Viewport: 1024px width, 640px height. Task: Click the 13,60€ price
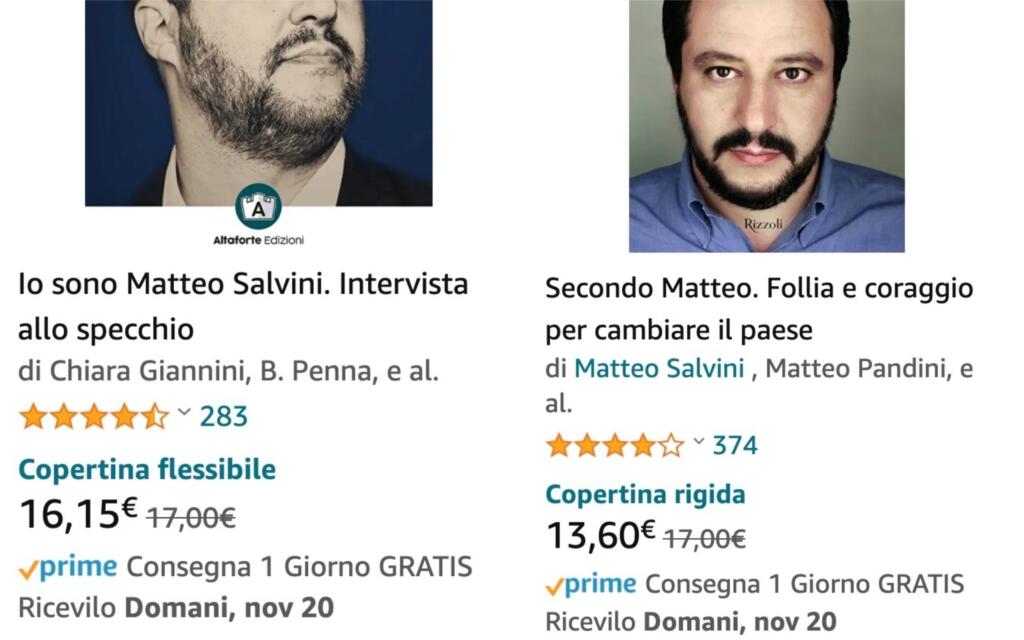[600, 535]
